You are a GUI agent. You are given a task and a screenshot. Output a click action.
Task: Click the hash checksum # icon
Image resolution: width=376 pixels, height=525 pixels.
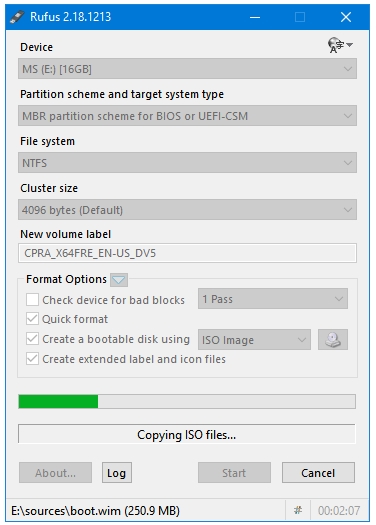tap(298, 510)
